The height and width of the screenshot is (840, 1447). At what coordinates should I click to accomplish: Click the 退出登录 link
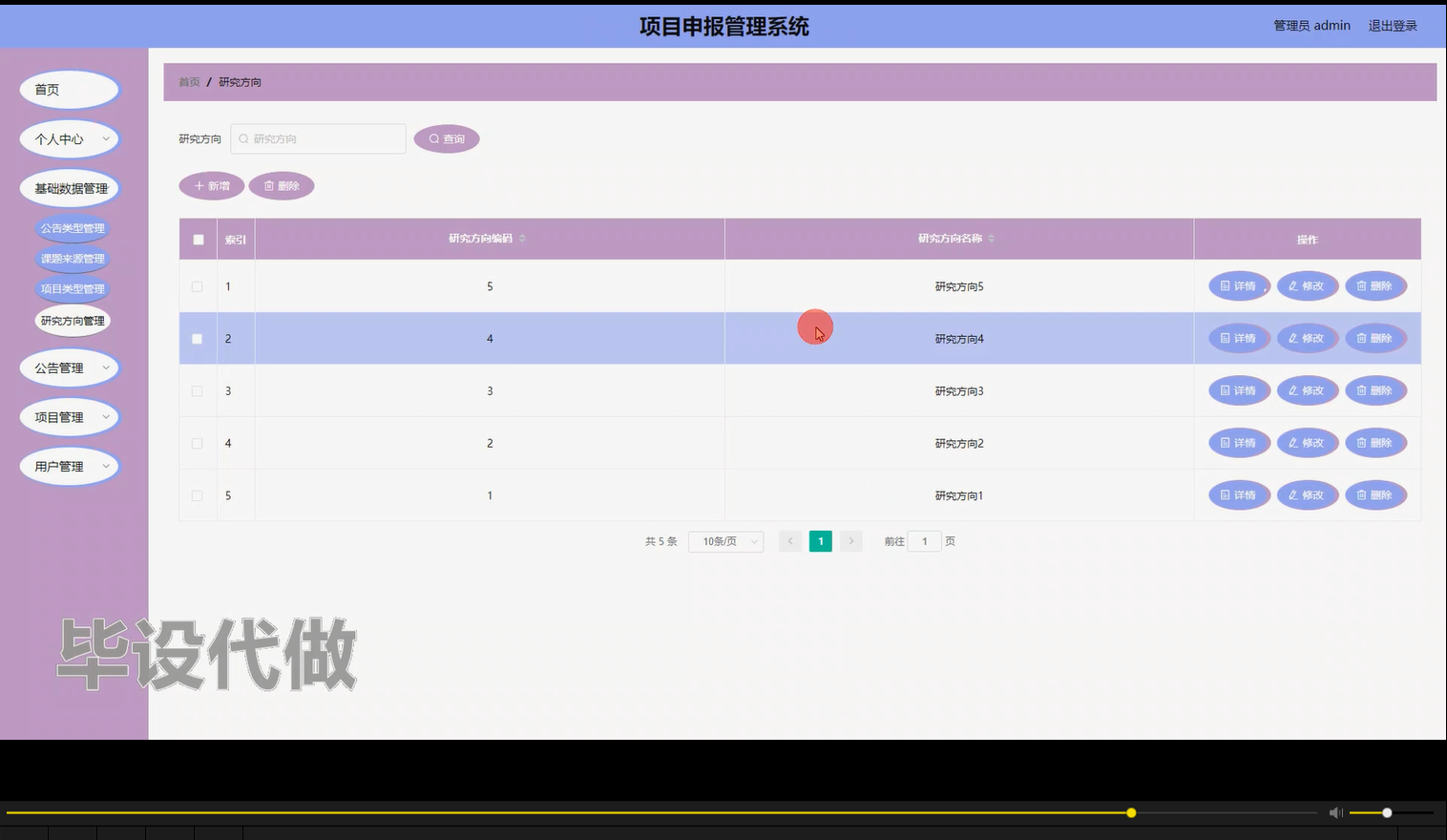(x=1392, y=26)
